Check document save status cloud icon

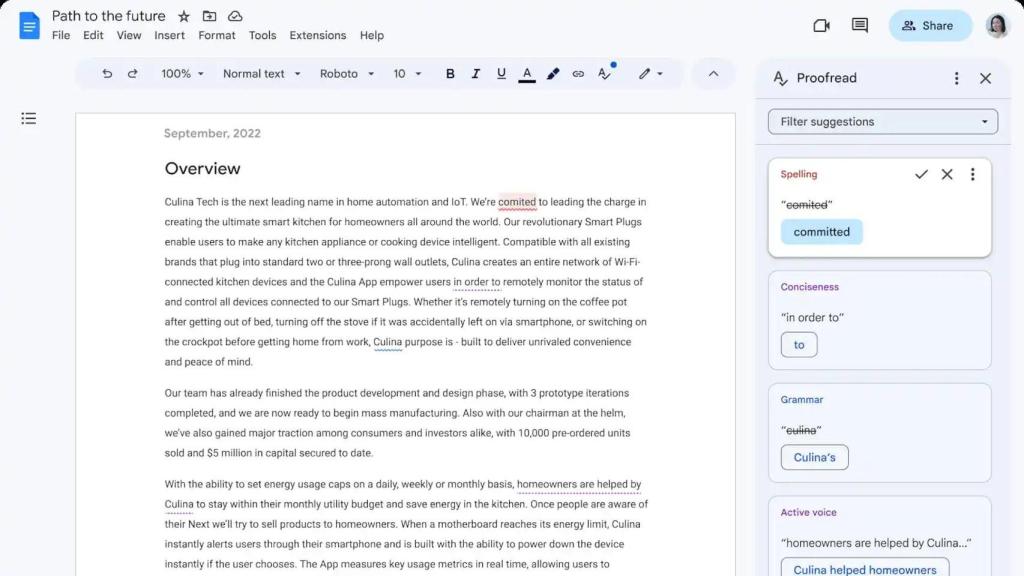click(235, 16)
